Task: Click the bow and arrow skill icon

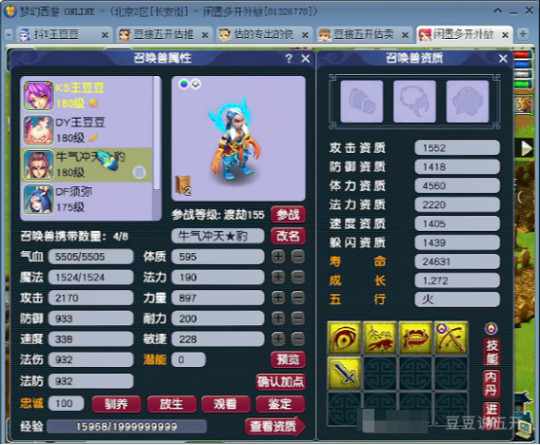Action: tap(451, 338)
